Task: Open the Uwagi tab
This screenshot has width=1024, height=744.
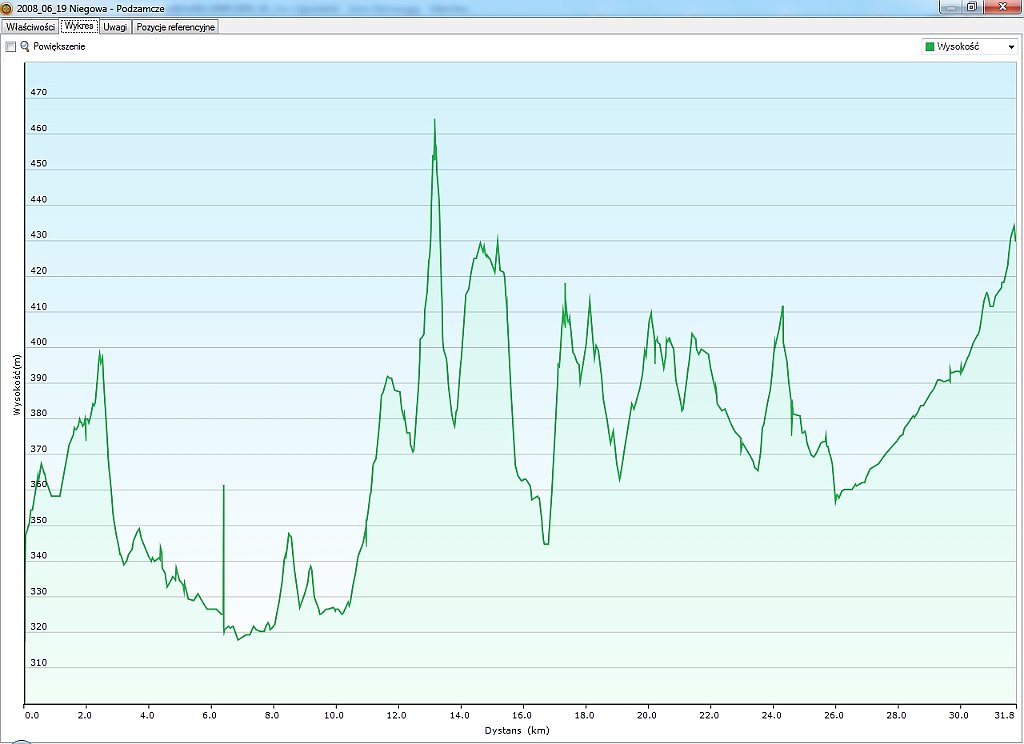Action: click(115, 27)
